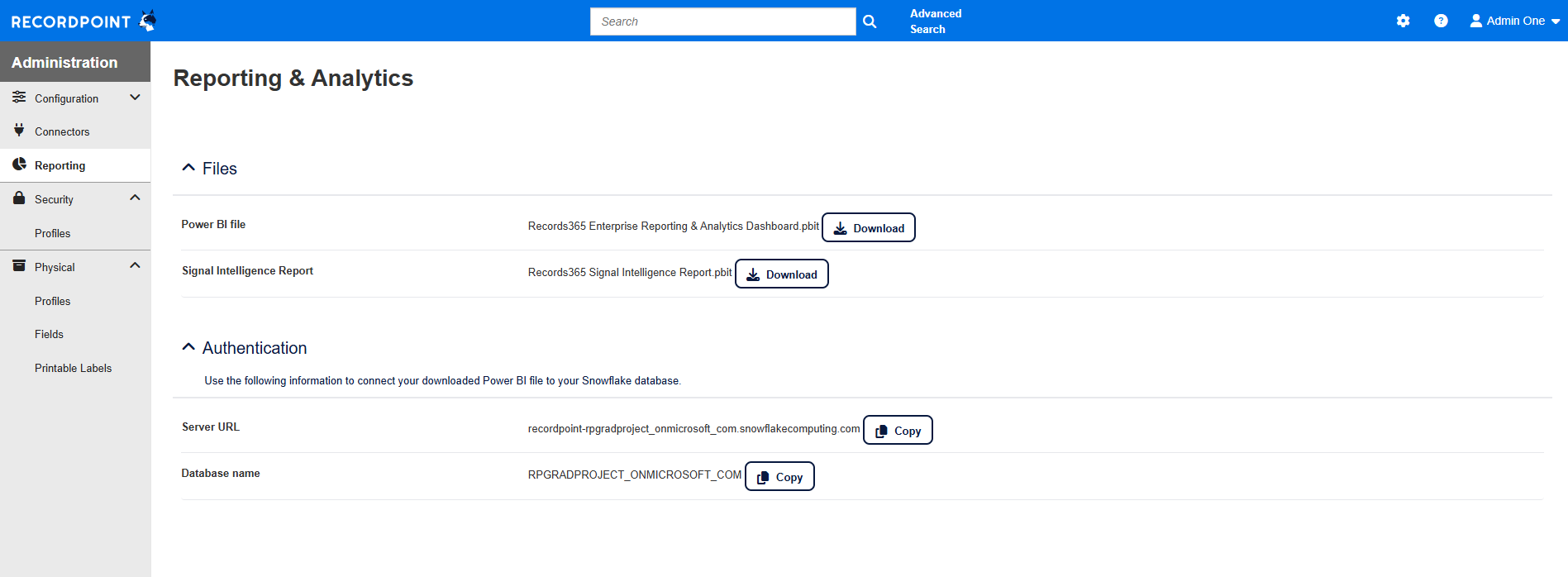
Task: Download the Signal Intelligence Report file
Action: pyautogui.click(x=781, y=274)
